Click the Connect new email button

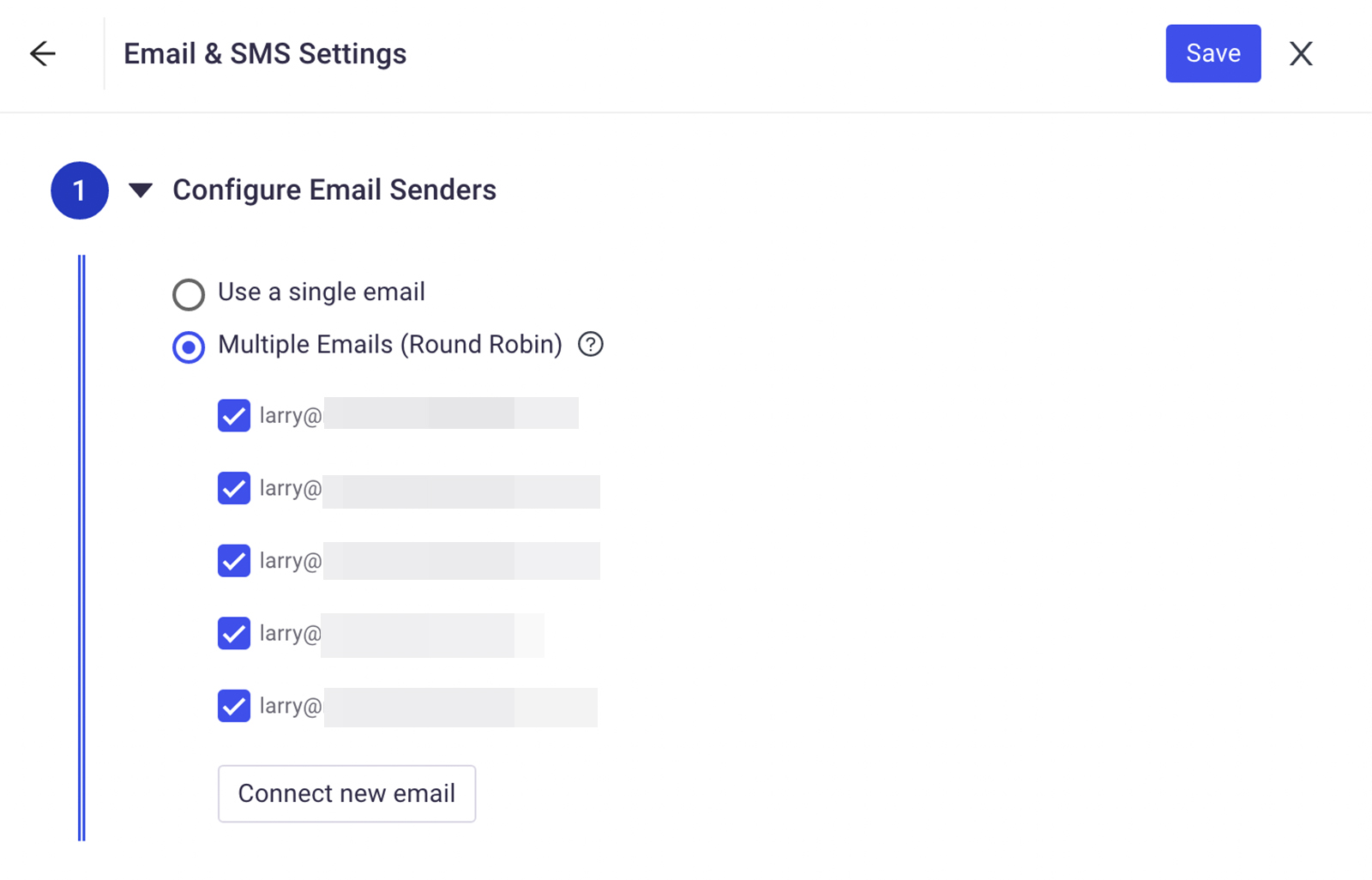346,793
